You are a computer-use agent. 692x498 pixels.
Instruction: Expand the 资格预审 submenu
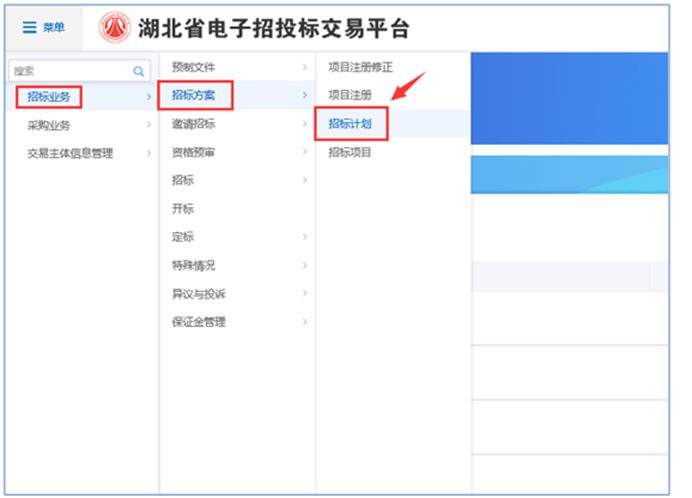304,152
